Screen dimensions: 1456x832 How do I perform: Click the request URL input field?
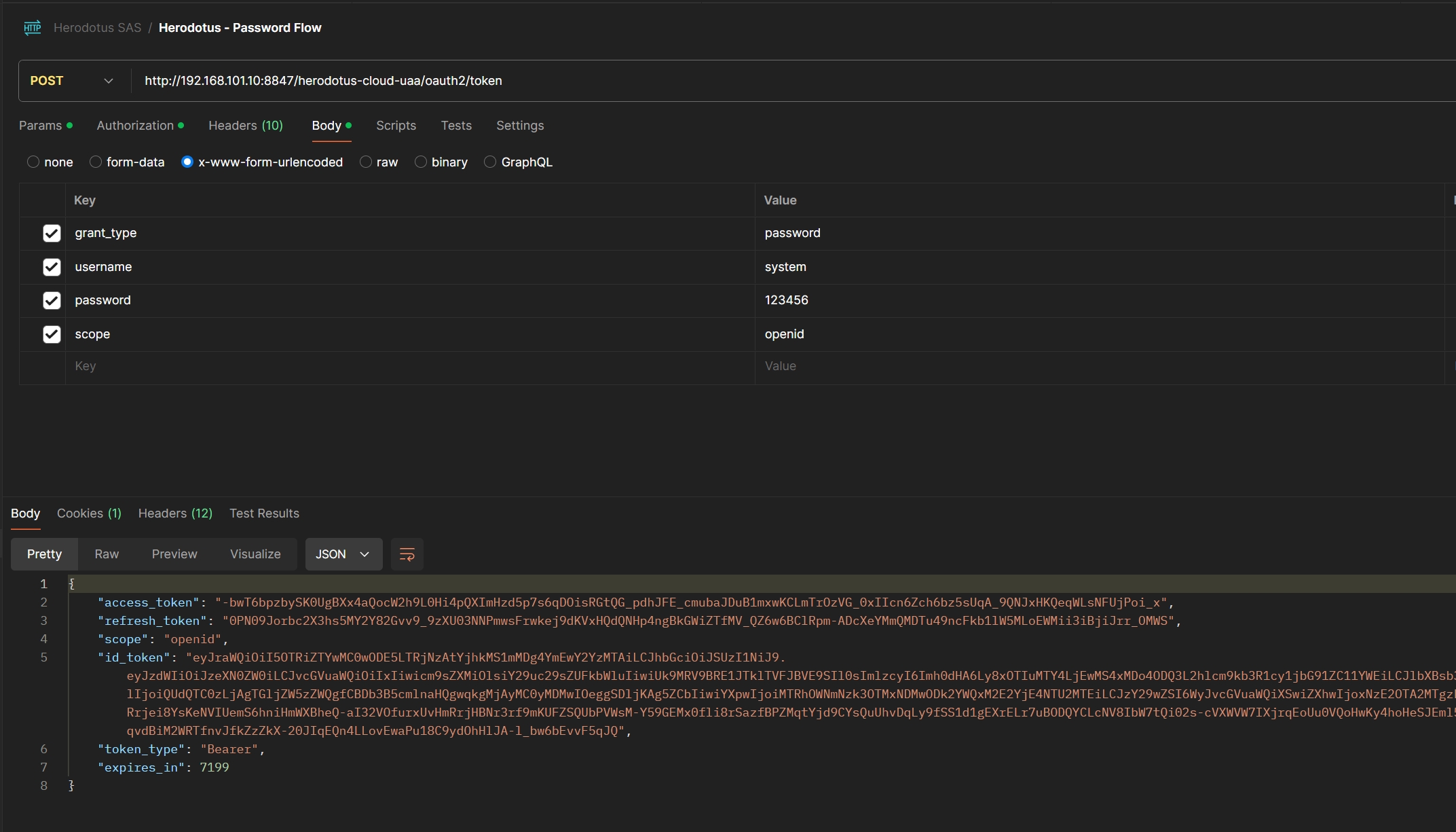coord(747,81)
